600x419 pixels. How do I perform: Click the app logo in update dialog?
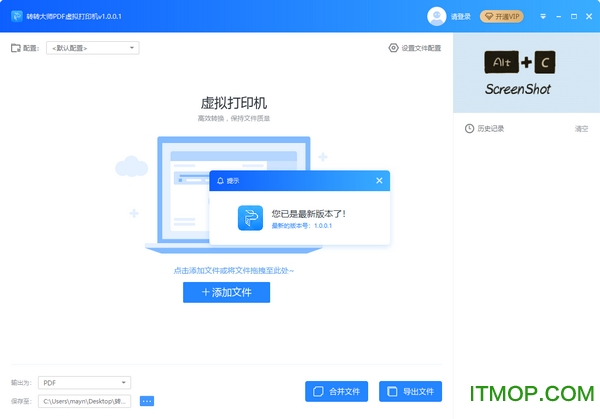[250, 218]
